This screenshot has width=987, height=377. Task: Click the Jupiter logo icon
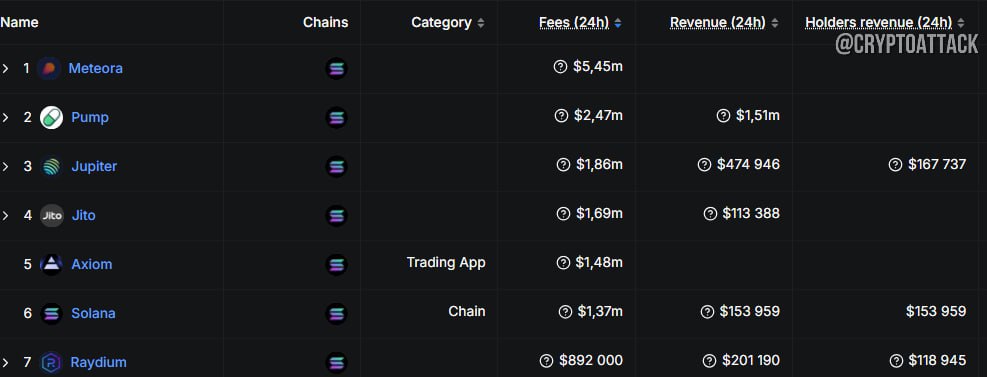[52, 167]
